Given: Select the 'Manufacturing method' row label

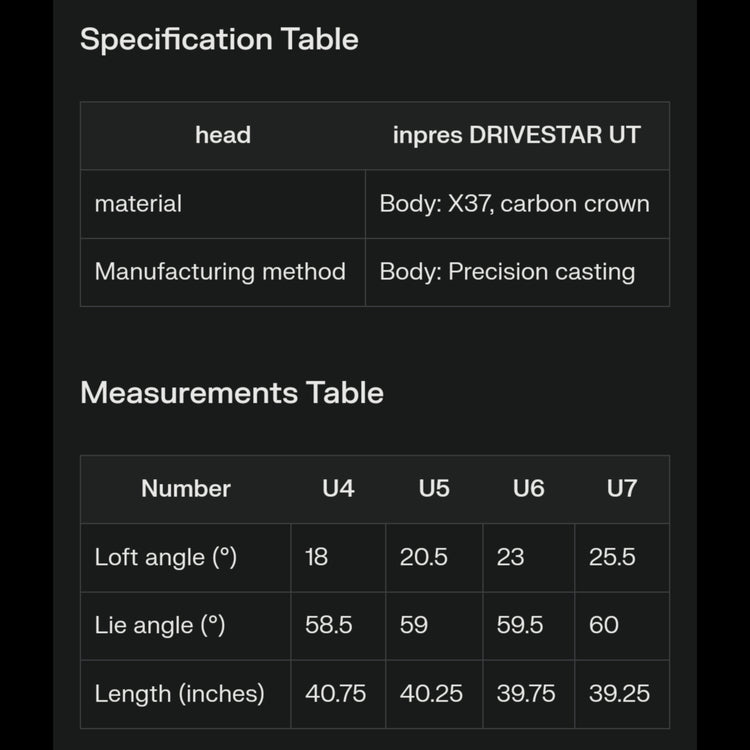Looking at the screenshot, I should pyautogui.click(x=220, y=272).
